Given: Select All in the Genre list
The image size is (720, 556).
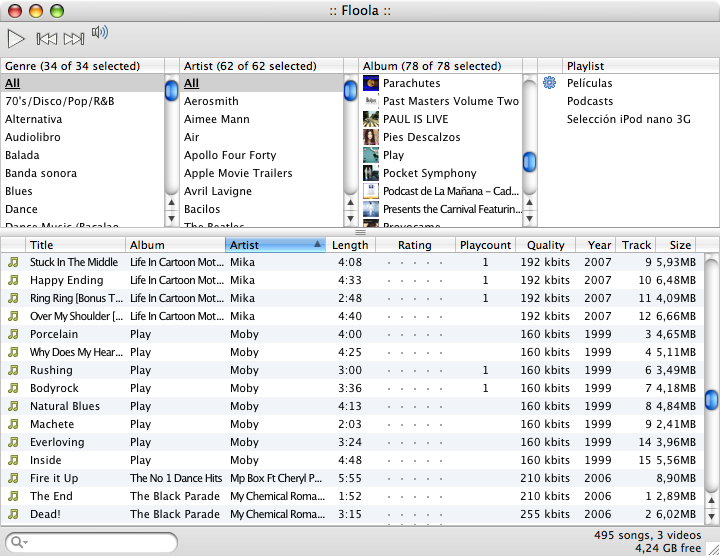Looking at the screenshot, I should coord(83,83).
